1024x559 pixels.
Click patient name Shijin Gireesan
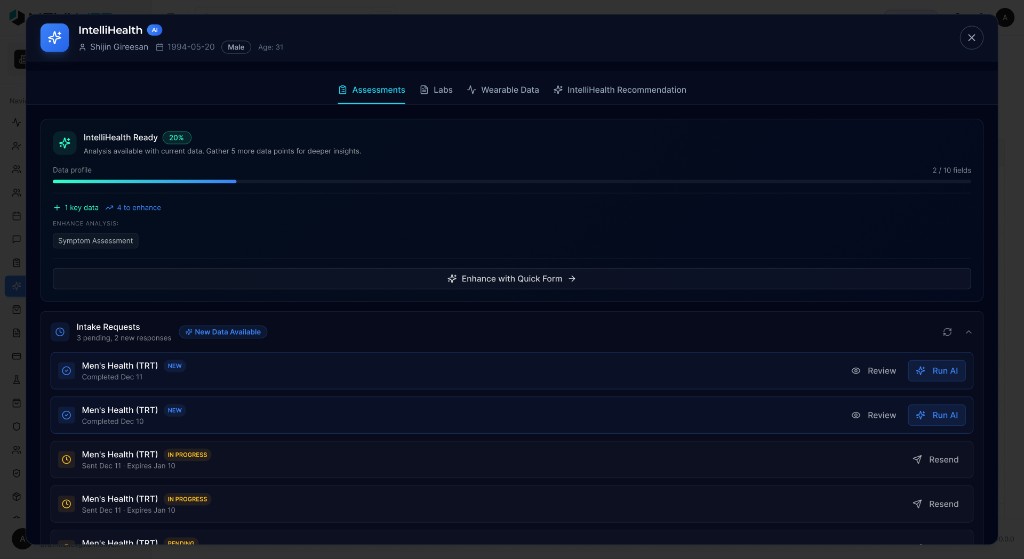click(119, 47)
